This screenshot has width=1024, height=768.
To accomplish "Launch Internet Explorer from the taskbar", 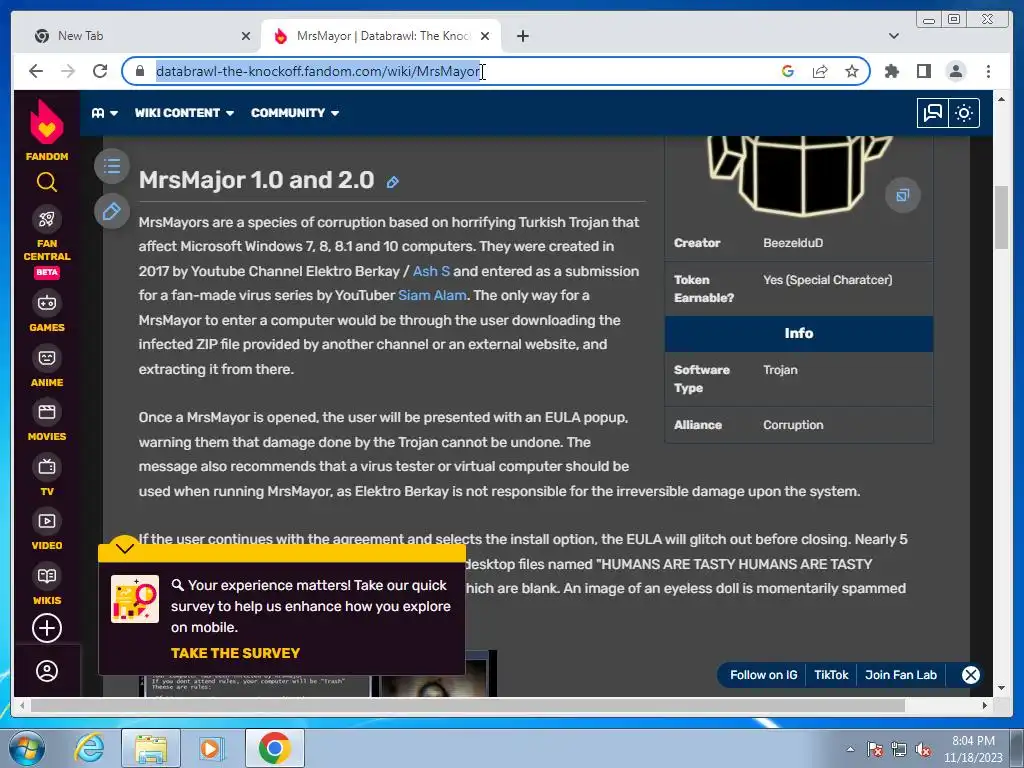I will (x=88, y=748).
